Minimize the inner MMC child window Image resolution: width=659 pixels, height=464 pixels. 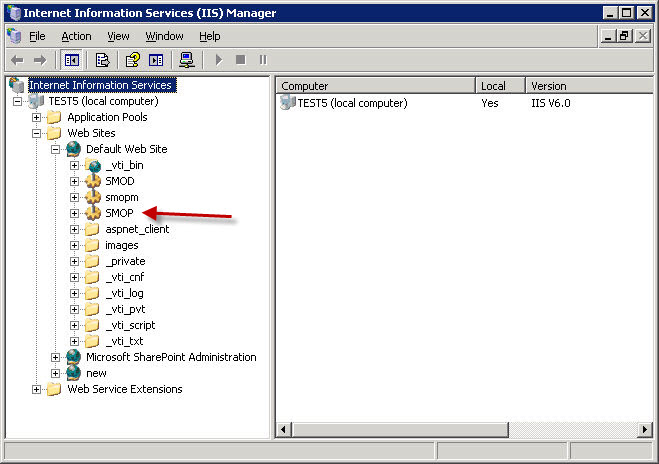pos(608,36)
